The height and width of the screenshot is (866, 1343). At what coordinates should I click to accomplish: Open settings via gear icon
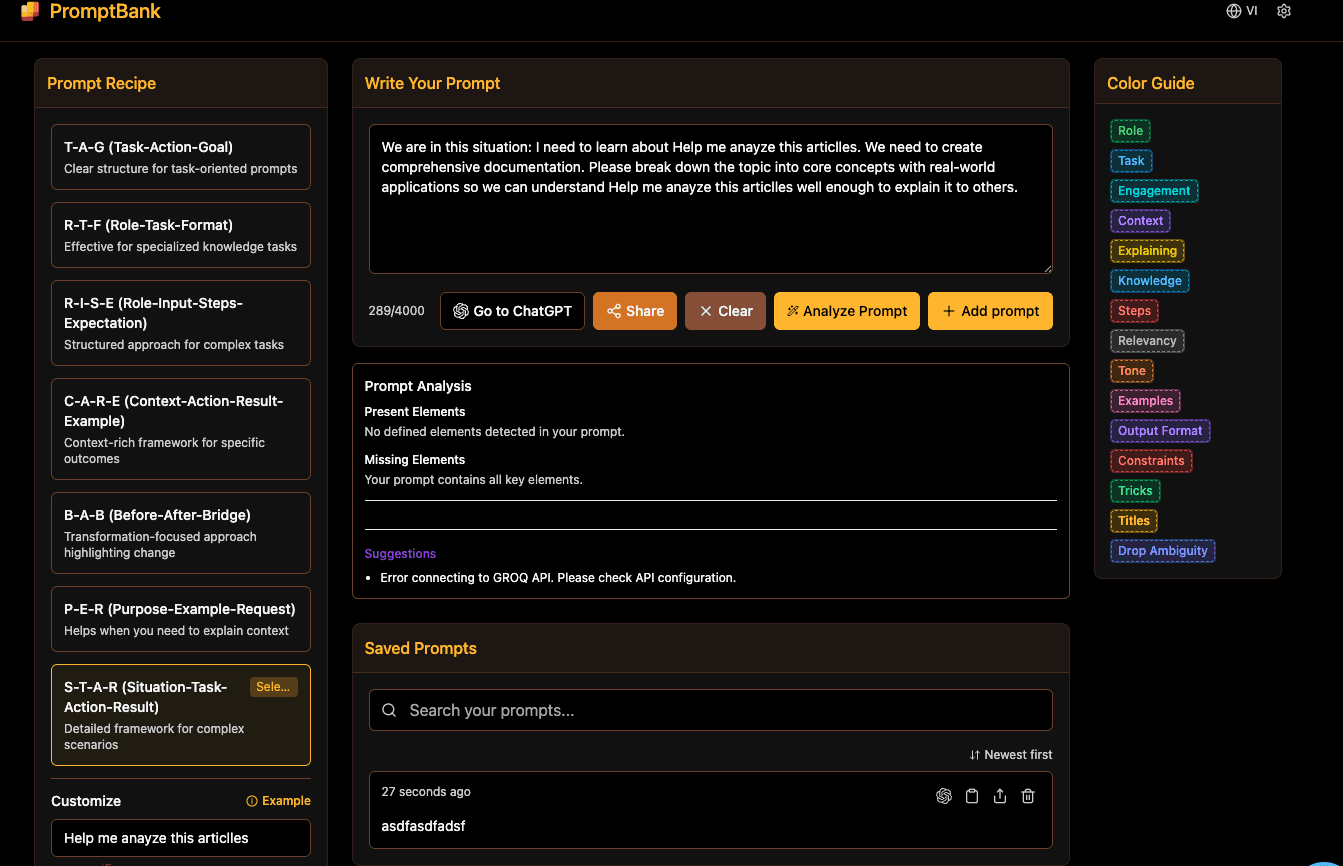(x=1284, y=11)
